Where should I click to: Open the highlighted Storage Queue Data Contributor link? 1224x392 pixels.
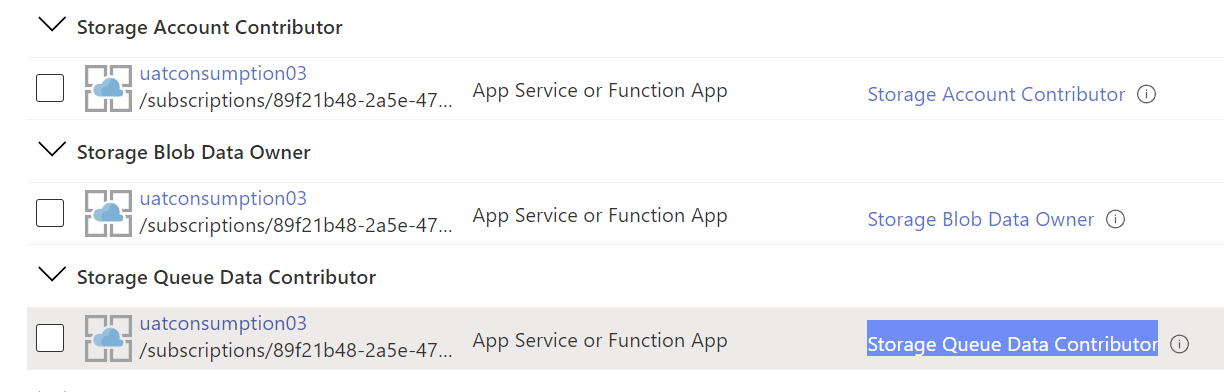(x=1012, y=344)
